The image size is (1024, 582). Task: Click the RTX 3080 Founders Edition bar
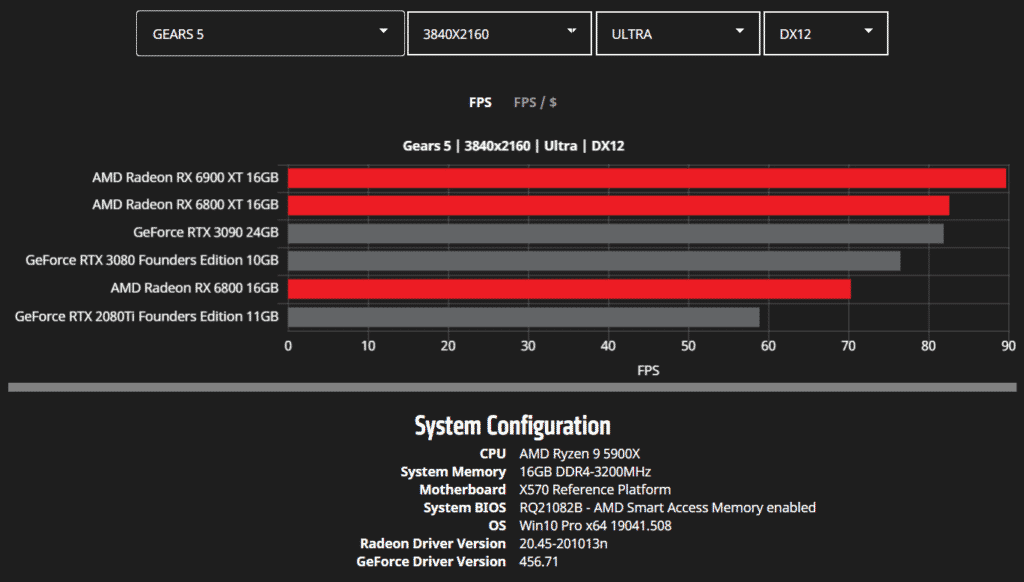pyautogui.click(x=594, y=261)
